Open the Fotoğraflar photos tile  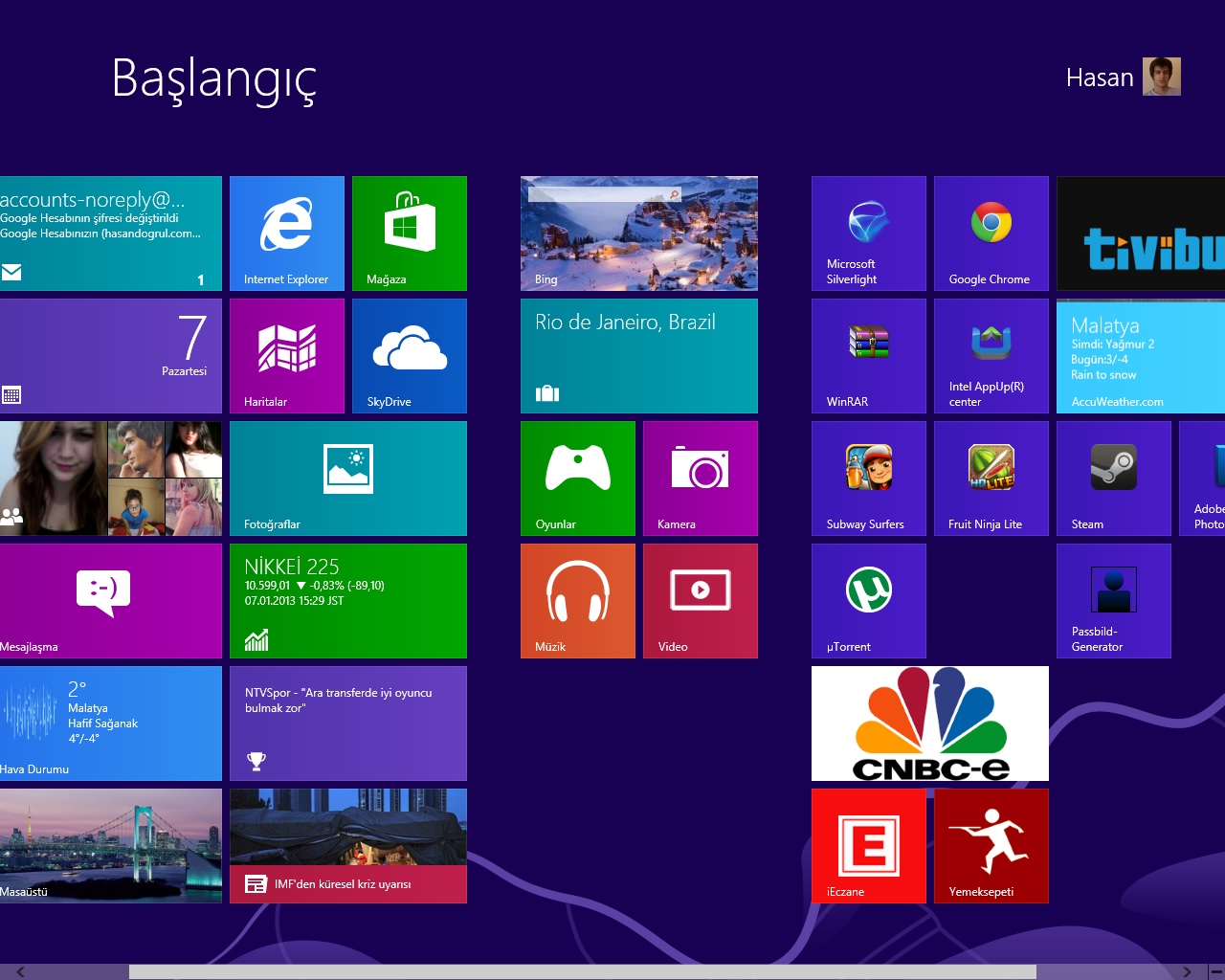(348, 479)
